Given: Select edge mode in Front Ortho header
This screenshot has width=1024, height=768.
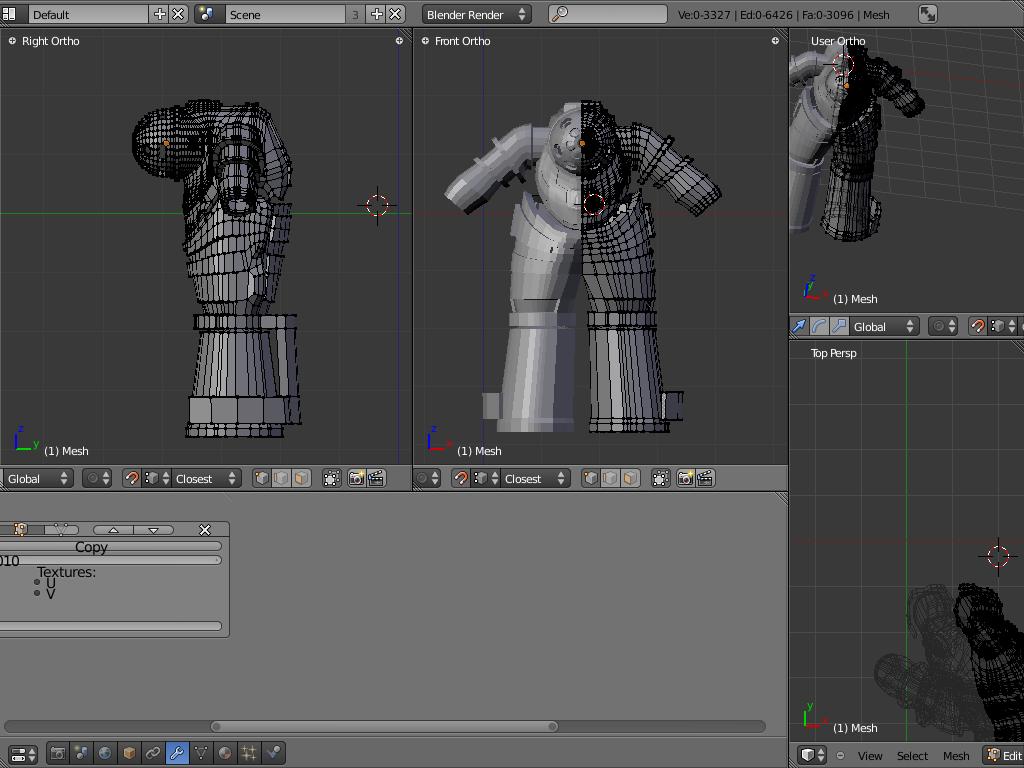Looking at the screenshot, I should click(x=610, y=479).
